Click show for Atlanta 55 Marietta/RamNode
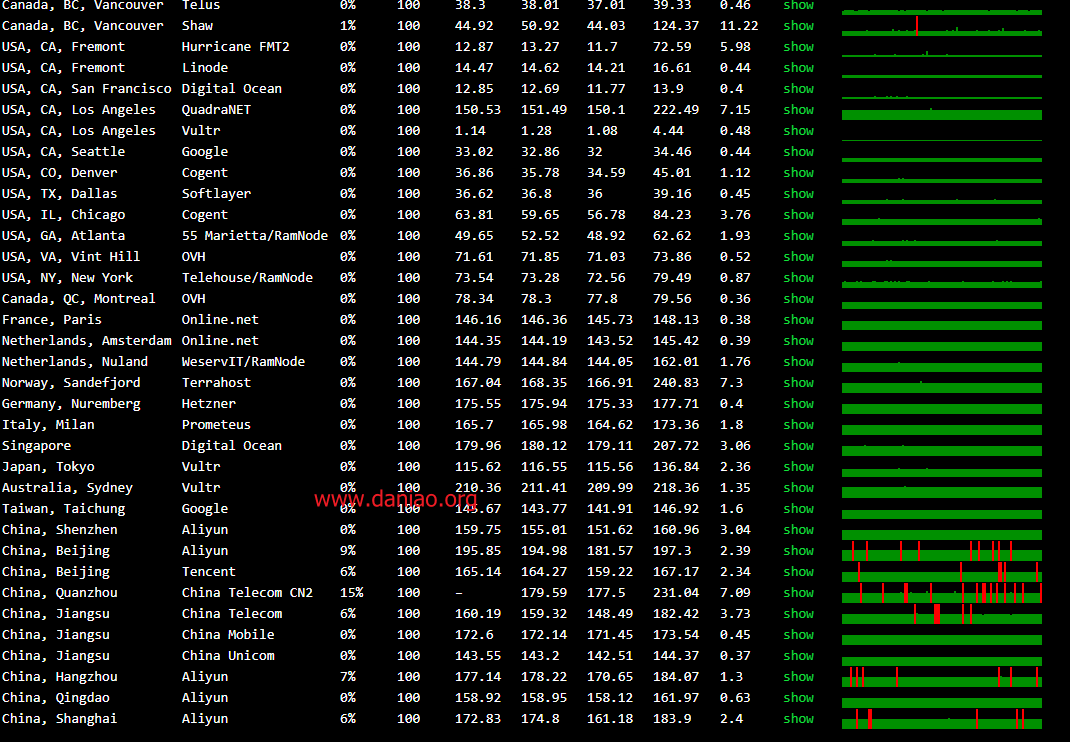The width and height of the screenshot is (1070, 742). coord(798,236)
